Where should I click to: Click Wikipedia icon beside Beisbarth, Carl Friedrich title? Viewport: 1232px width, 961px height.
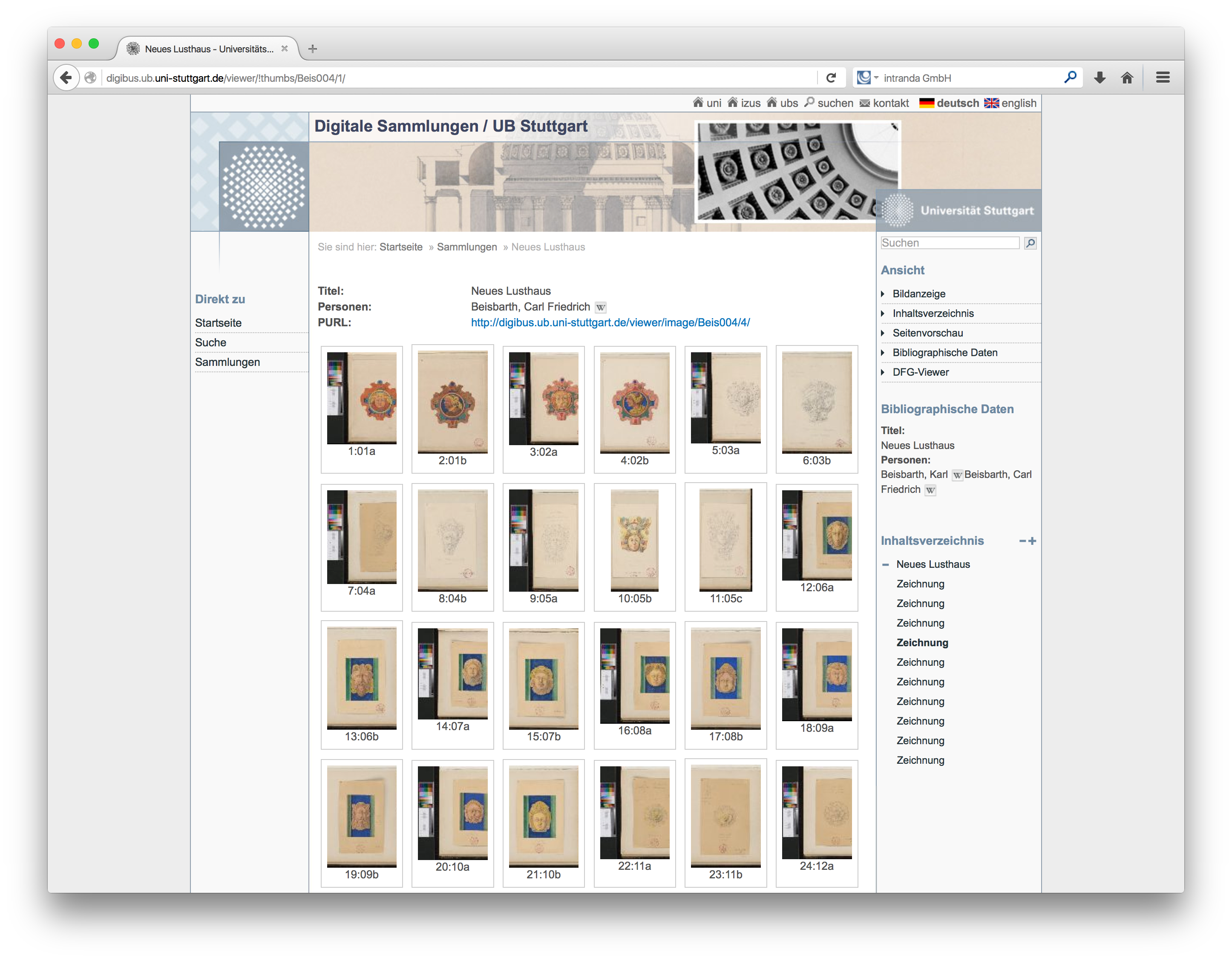tap(601, 308)
